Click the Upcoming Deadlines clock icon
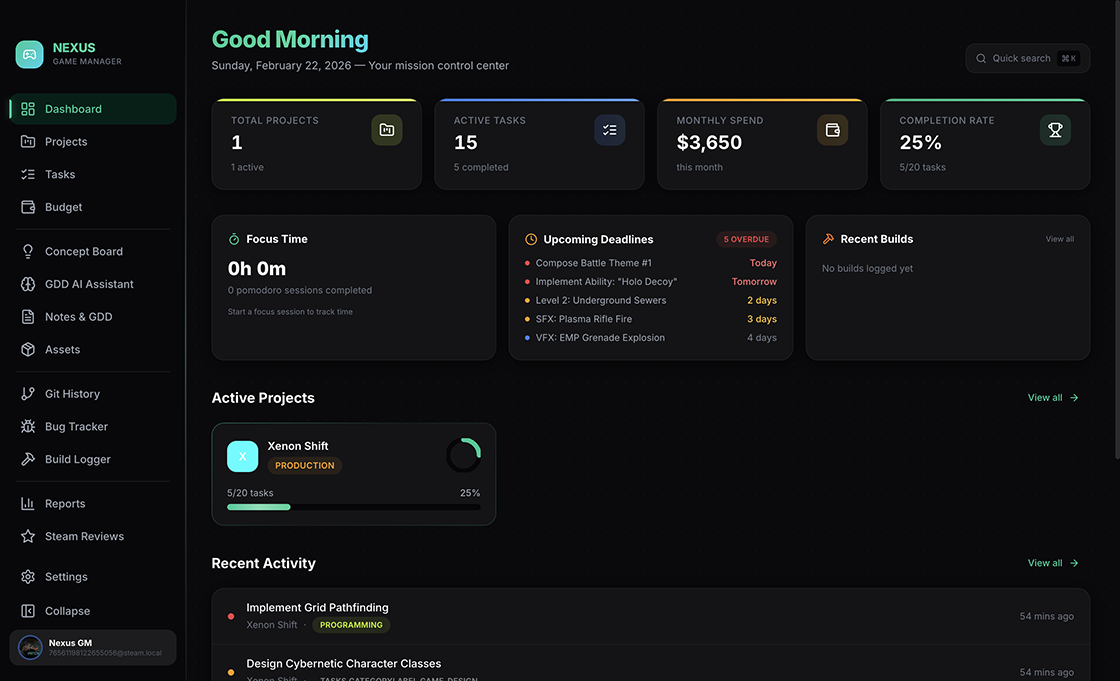This screenshot has height=681, width=1120. coord(531,239)
